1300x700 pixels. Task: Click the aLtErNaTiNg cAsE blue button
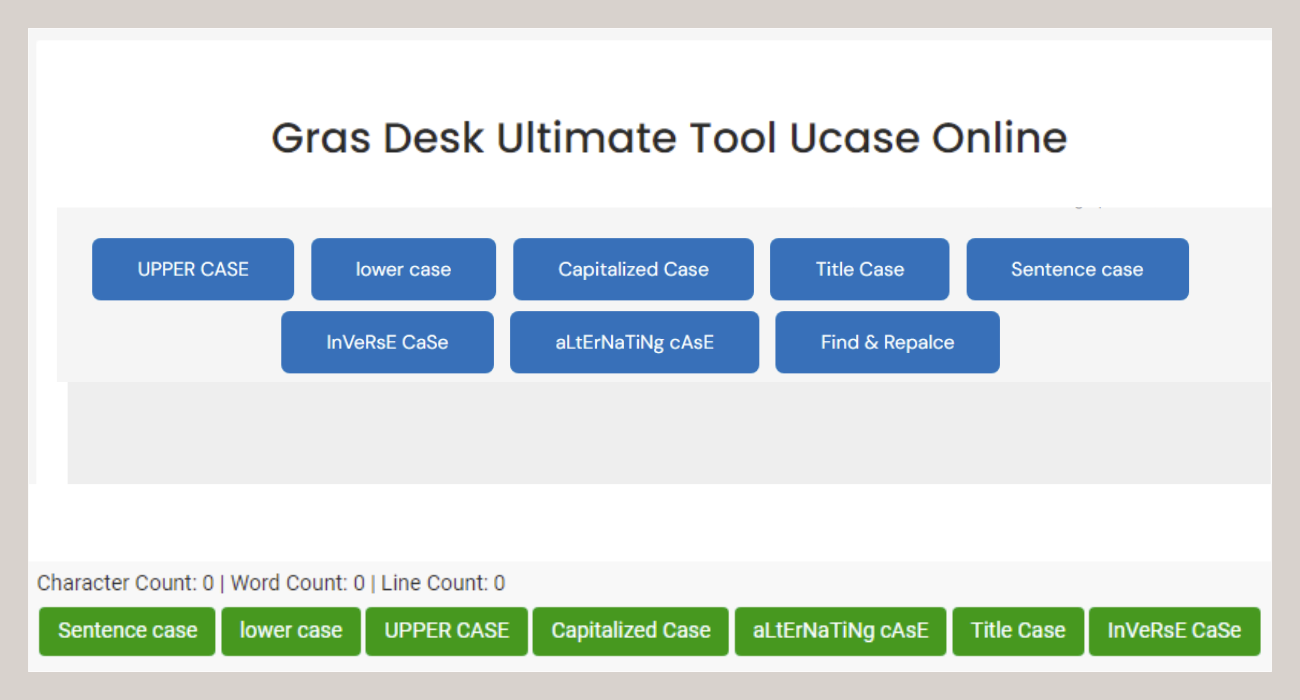click(634, 342)
